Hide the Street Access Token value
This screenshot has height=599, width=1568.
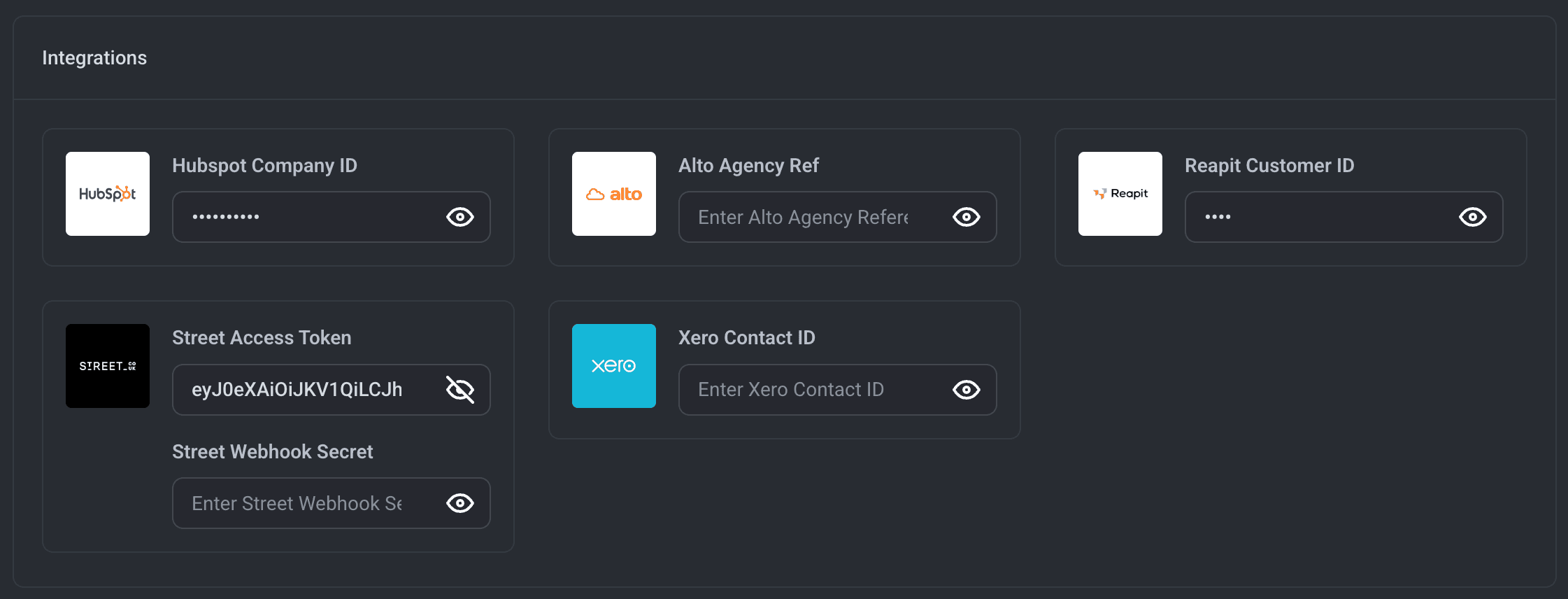pos(459,390)
